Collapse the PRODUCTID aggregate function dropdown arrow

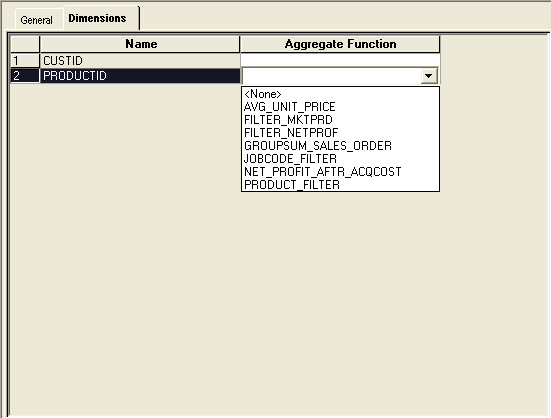428,76
